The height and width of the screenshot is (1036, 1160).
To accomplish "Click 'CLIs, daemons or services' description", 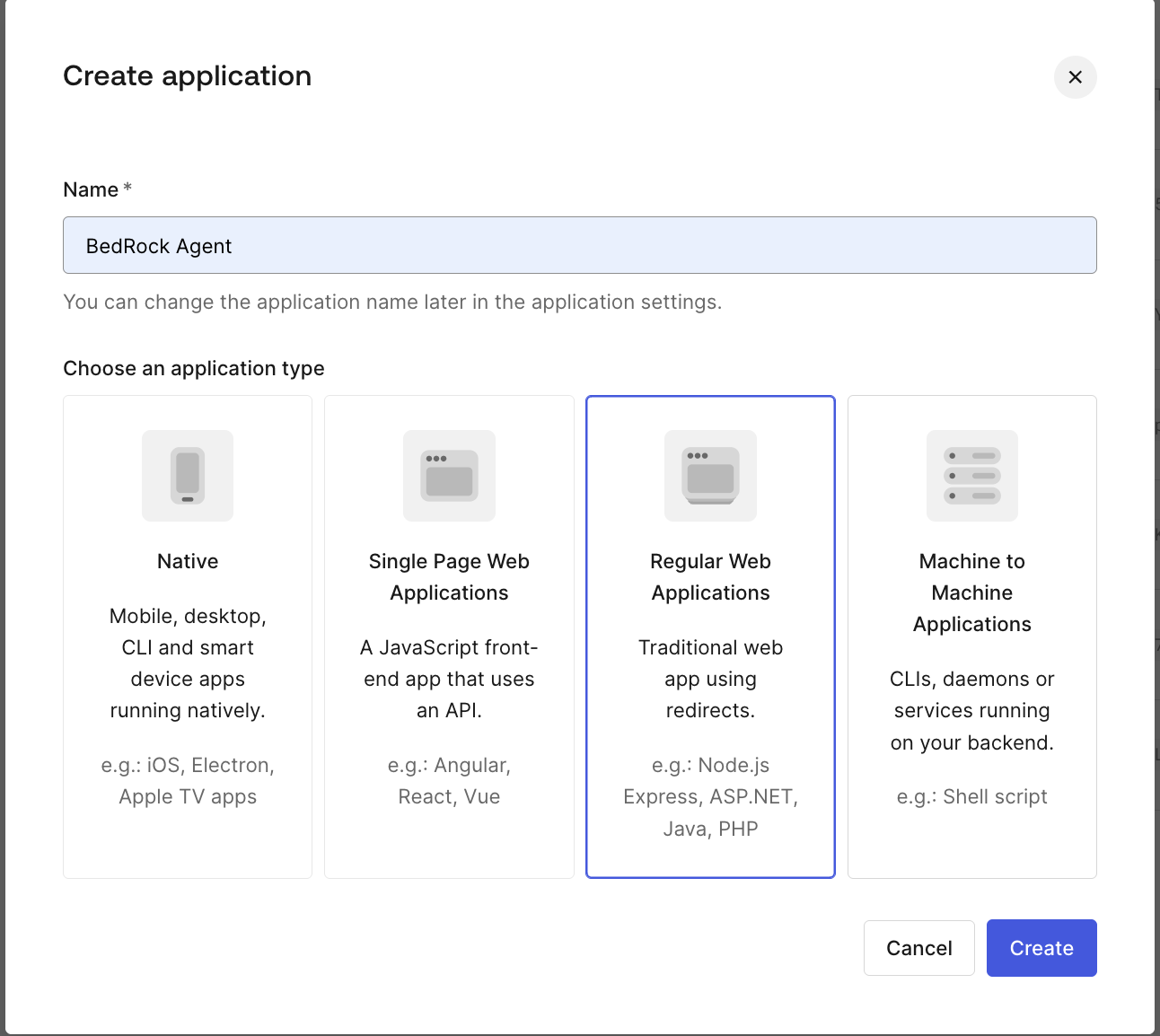I will 972,710.
